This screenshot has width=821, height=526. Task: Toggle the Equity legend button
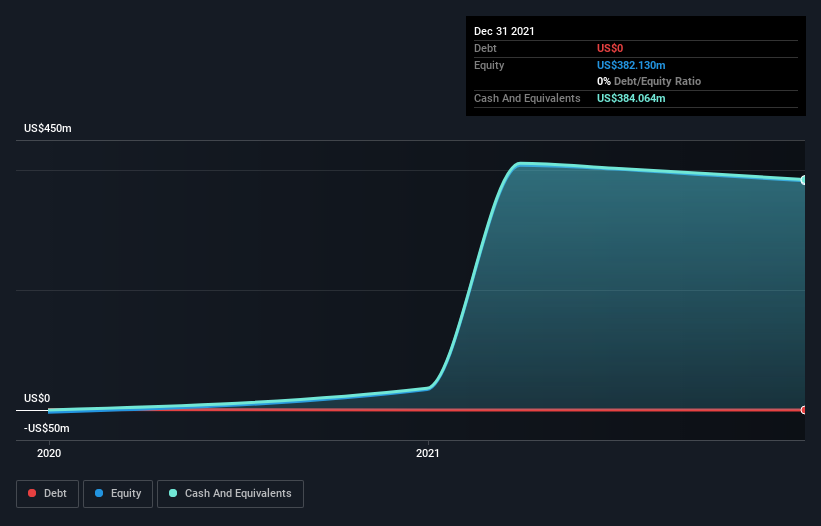pos(118,494)
